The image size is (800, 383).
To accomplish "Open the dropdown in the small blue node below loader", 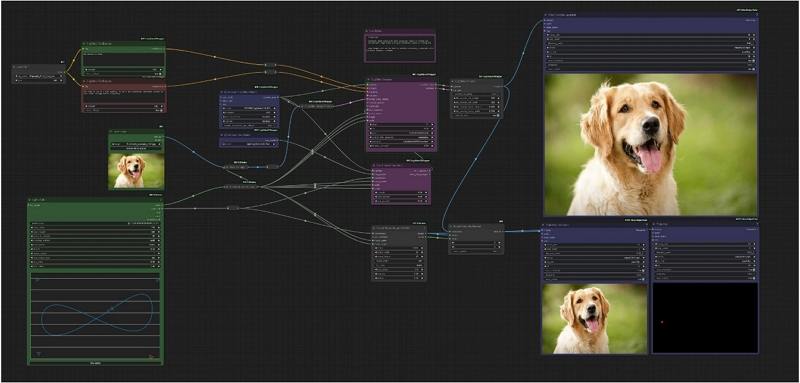I will [249, 144].
